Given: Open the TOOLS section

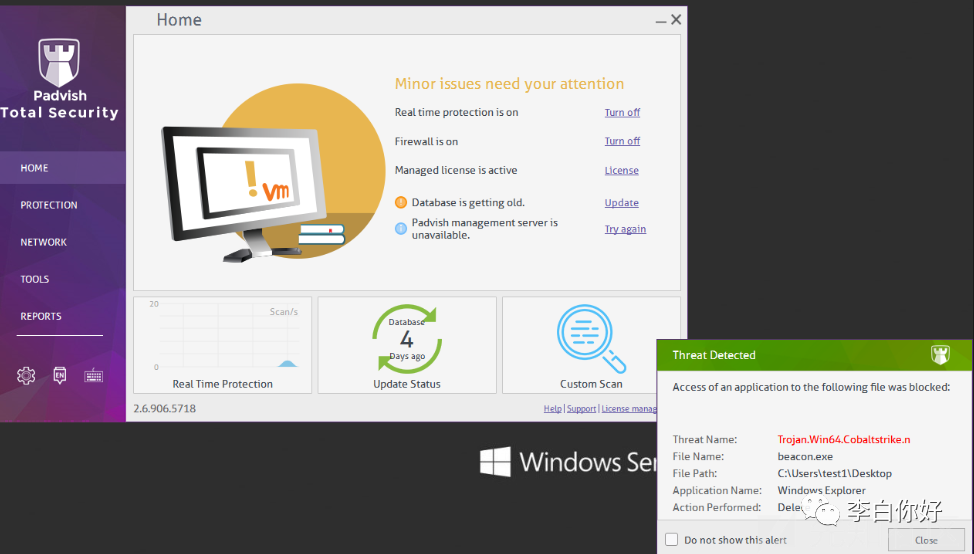Looking at the screenshot, I should tap(35, 279).
